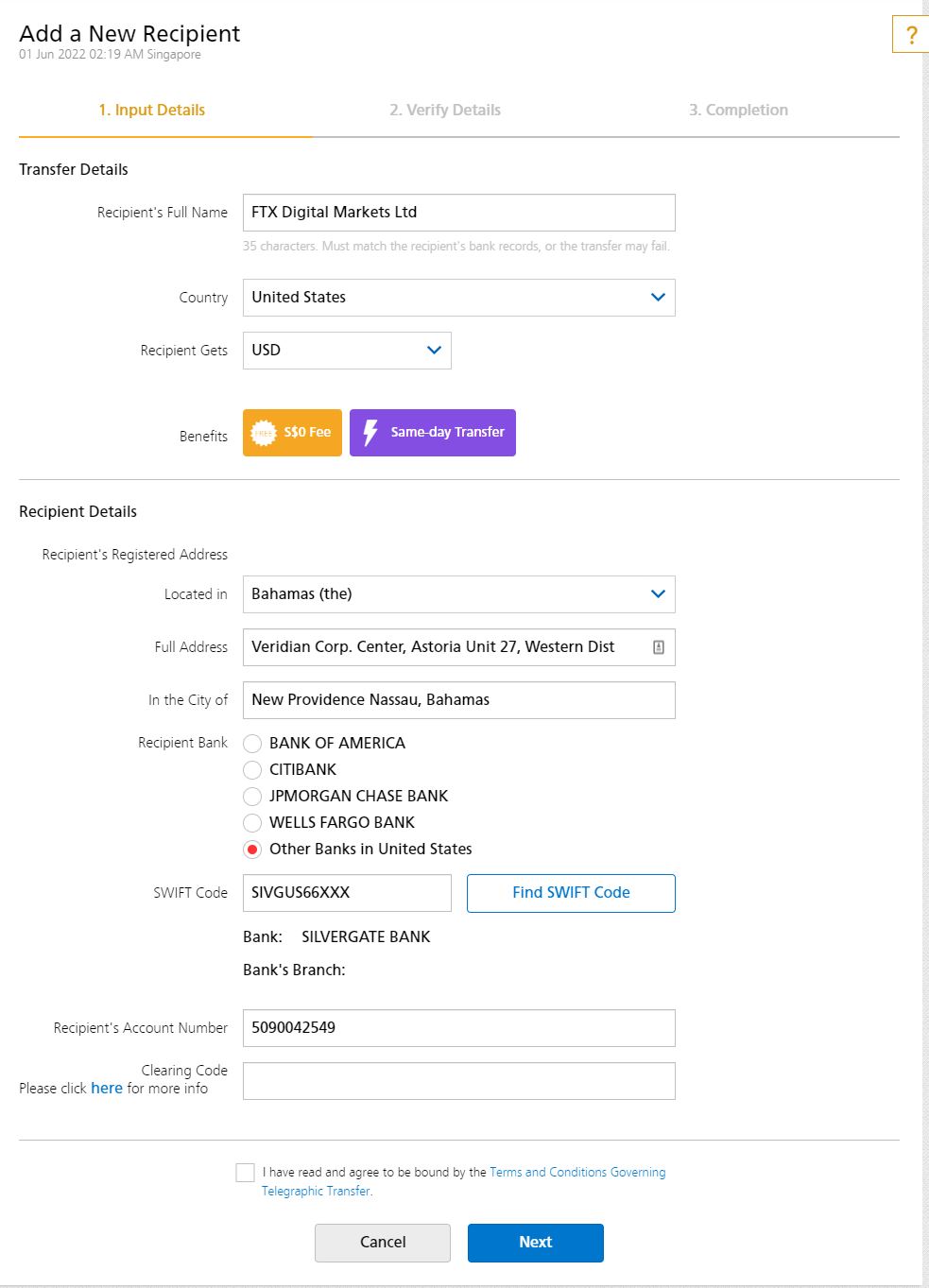Image resolution: width=929 pixels, height=1288 pixels.
Task: Click the Find SWIFT Code button
Action: tap(571, 893)
